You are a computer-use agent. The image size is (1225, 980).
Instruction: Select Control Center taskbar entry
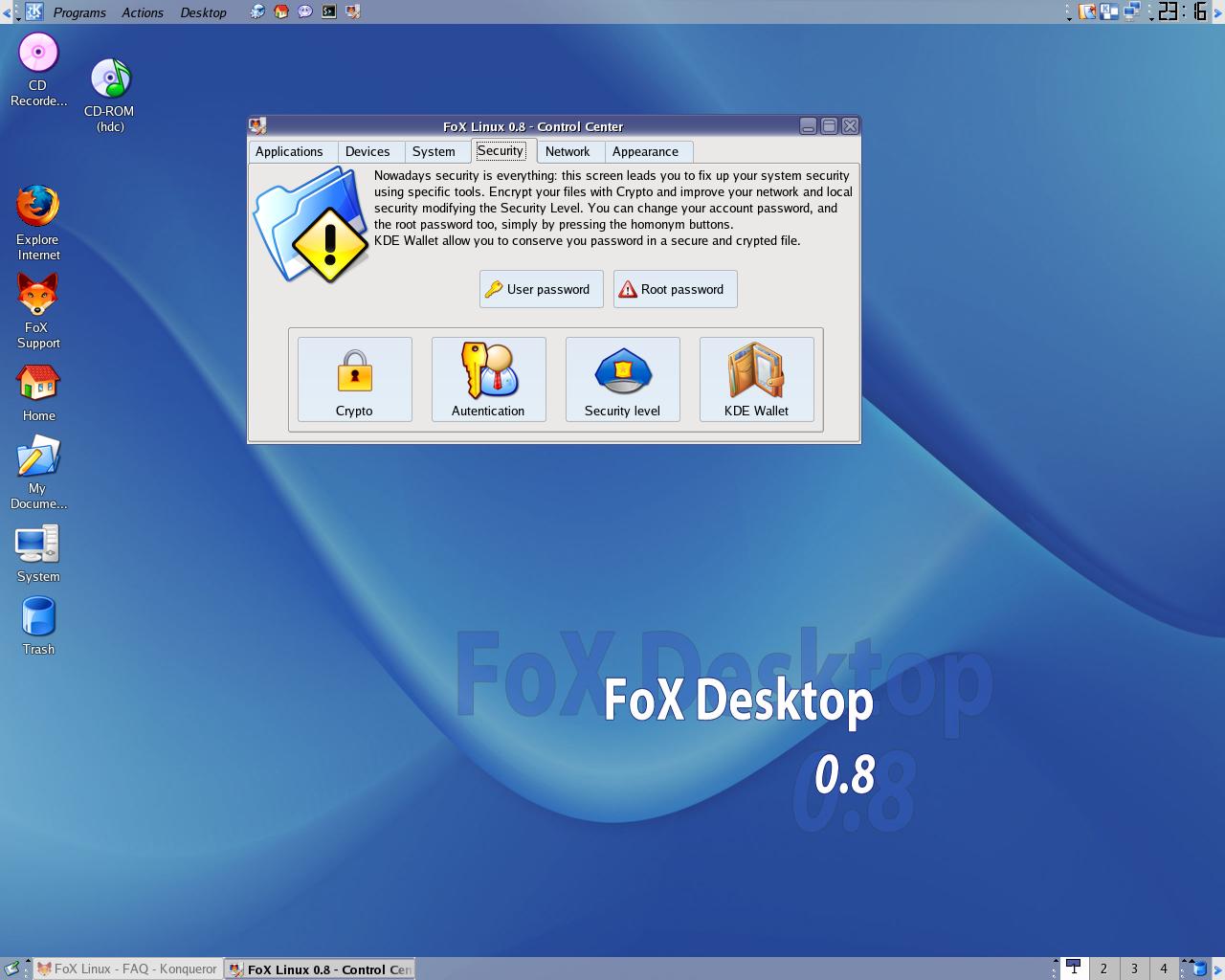(x=320, y=969)
